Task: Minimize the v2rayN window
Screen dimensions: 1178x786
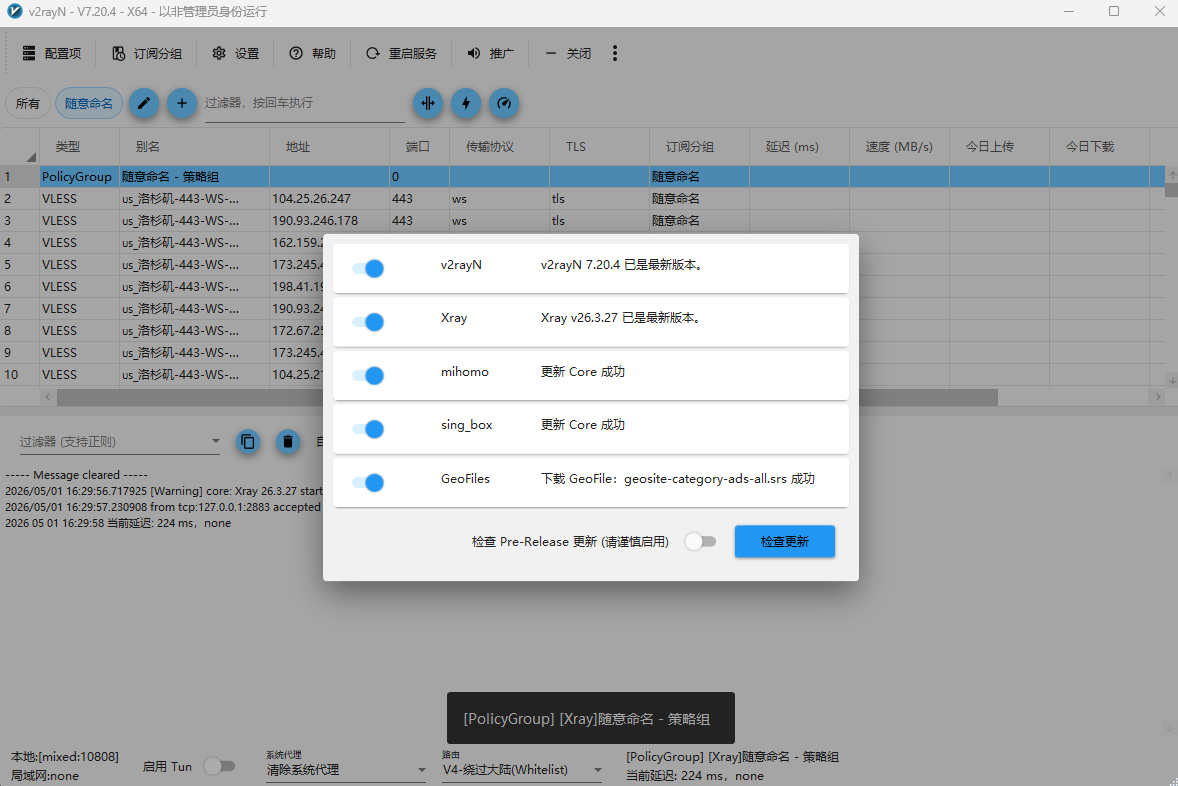Action: (1069, 11)
